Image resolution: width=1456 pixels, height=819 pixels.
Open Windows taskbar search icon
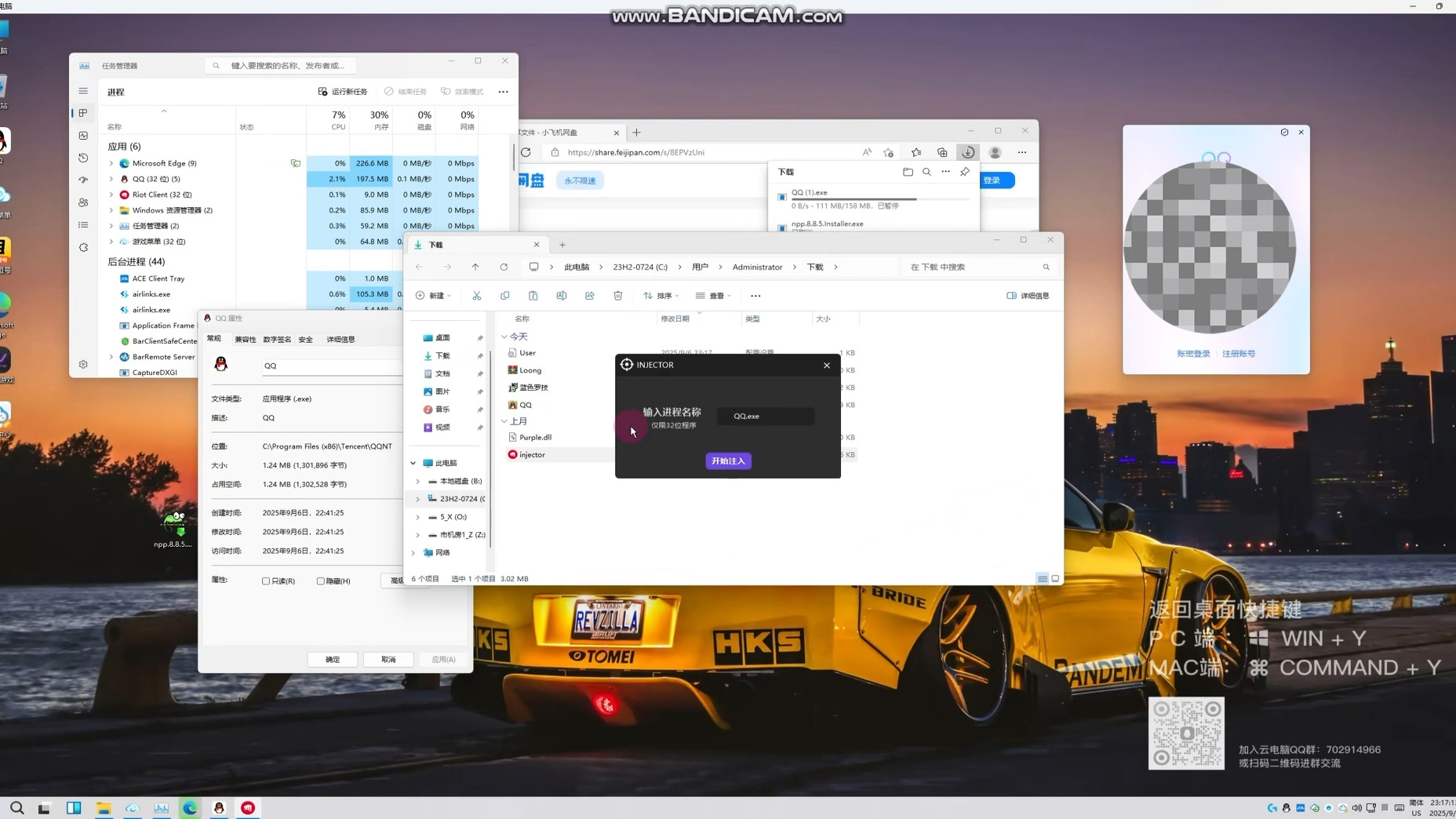(16, 807)
